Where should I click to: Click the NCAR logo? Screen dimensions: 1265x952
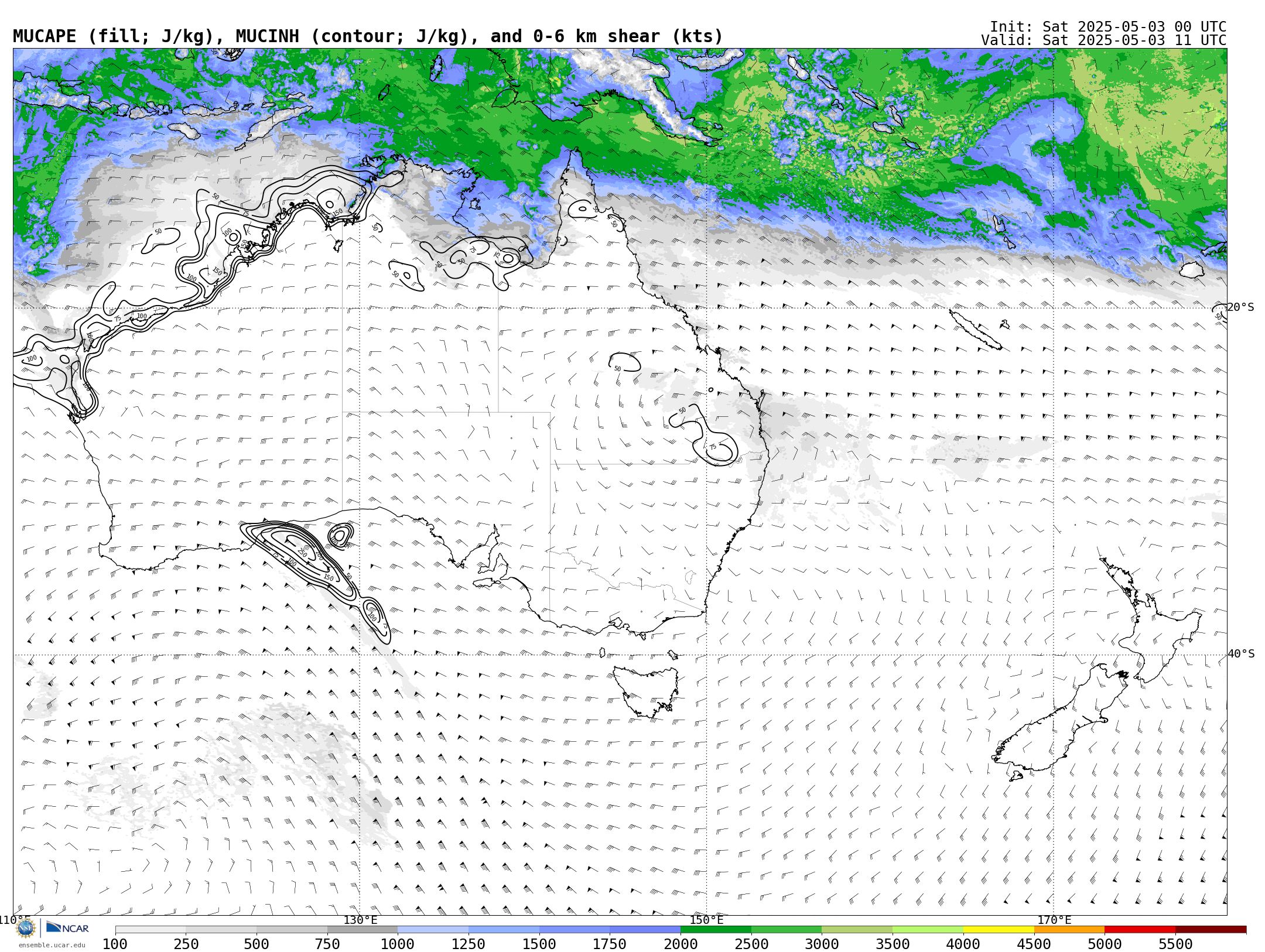tap(67, 927)
